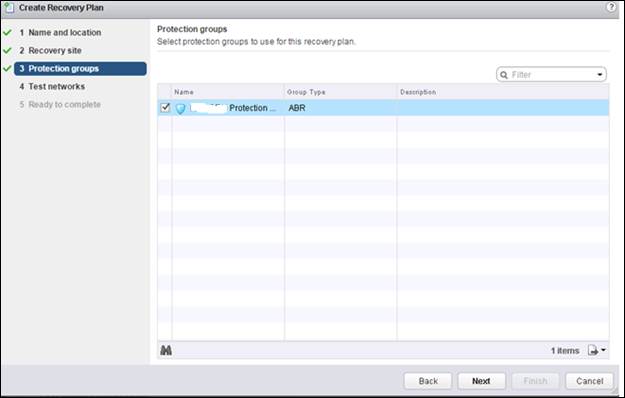Click the Cancel button
The width and height of the screenshot is (625, 398).
pyautogui.click(x=589, y=381)
